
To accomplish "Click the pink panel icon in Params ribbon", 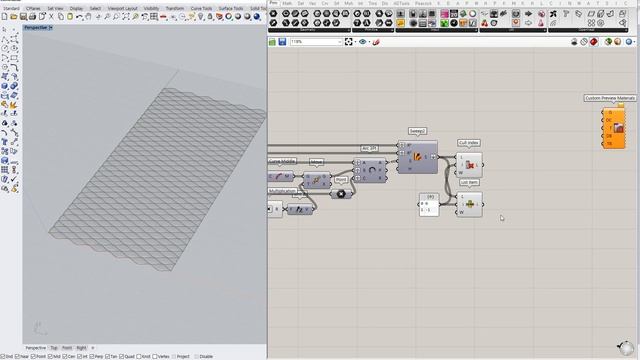I will [444, 14].
